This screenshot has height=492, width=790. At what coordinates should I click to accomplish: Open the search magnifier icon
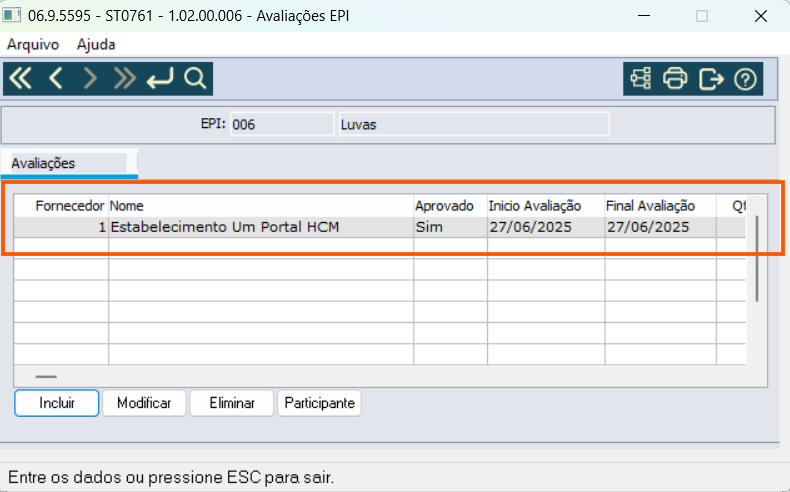195,79
